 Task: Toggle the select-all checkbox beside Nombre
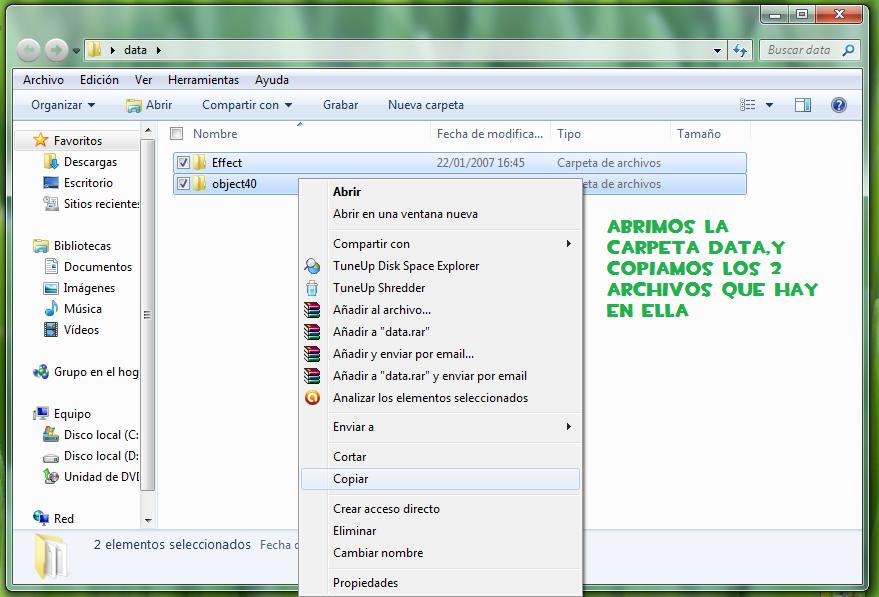[x=176, y=132]
